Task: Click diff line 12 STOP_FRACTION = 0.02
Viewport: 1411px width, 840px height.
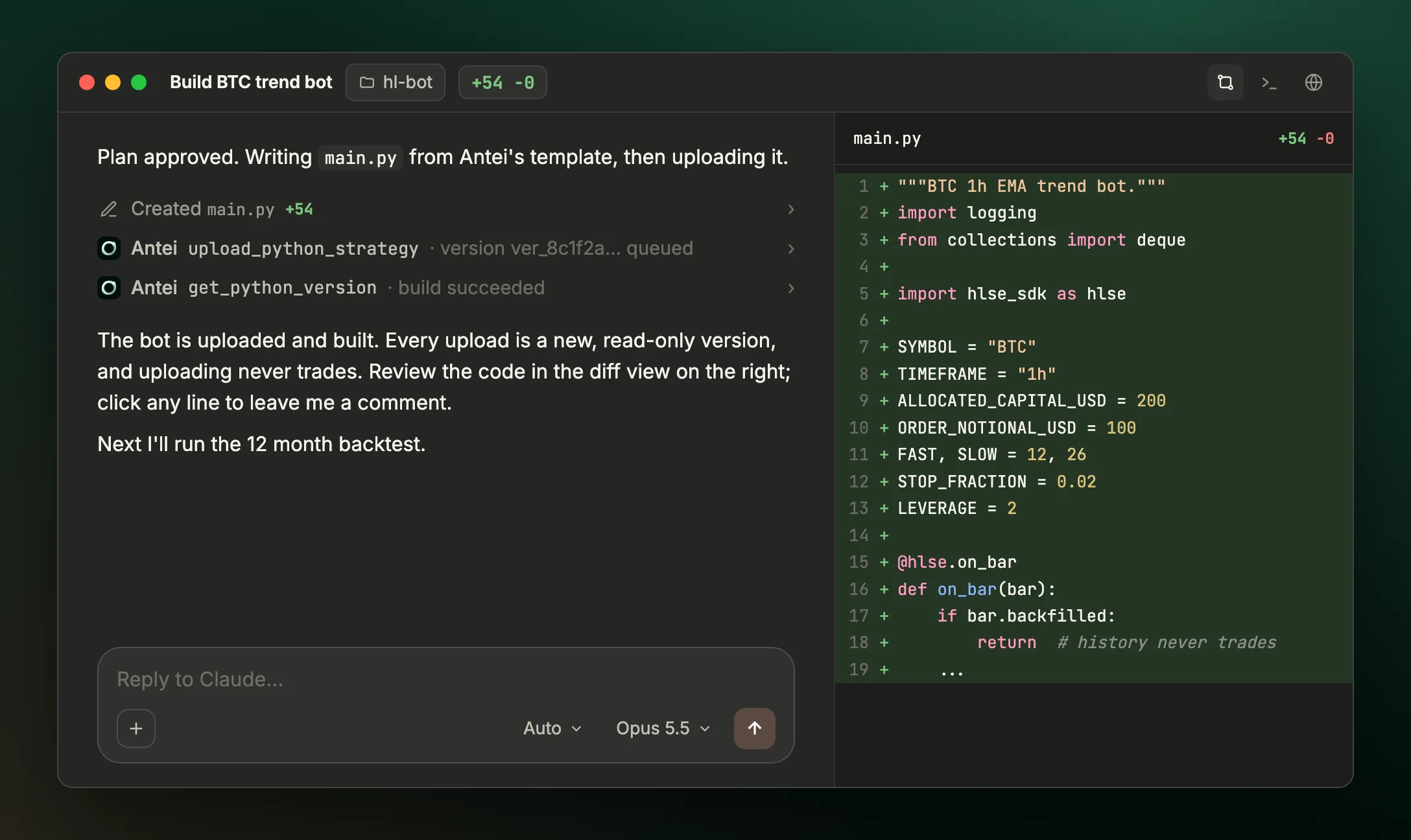Action: (1093, 482)
